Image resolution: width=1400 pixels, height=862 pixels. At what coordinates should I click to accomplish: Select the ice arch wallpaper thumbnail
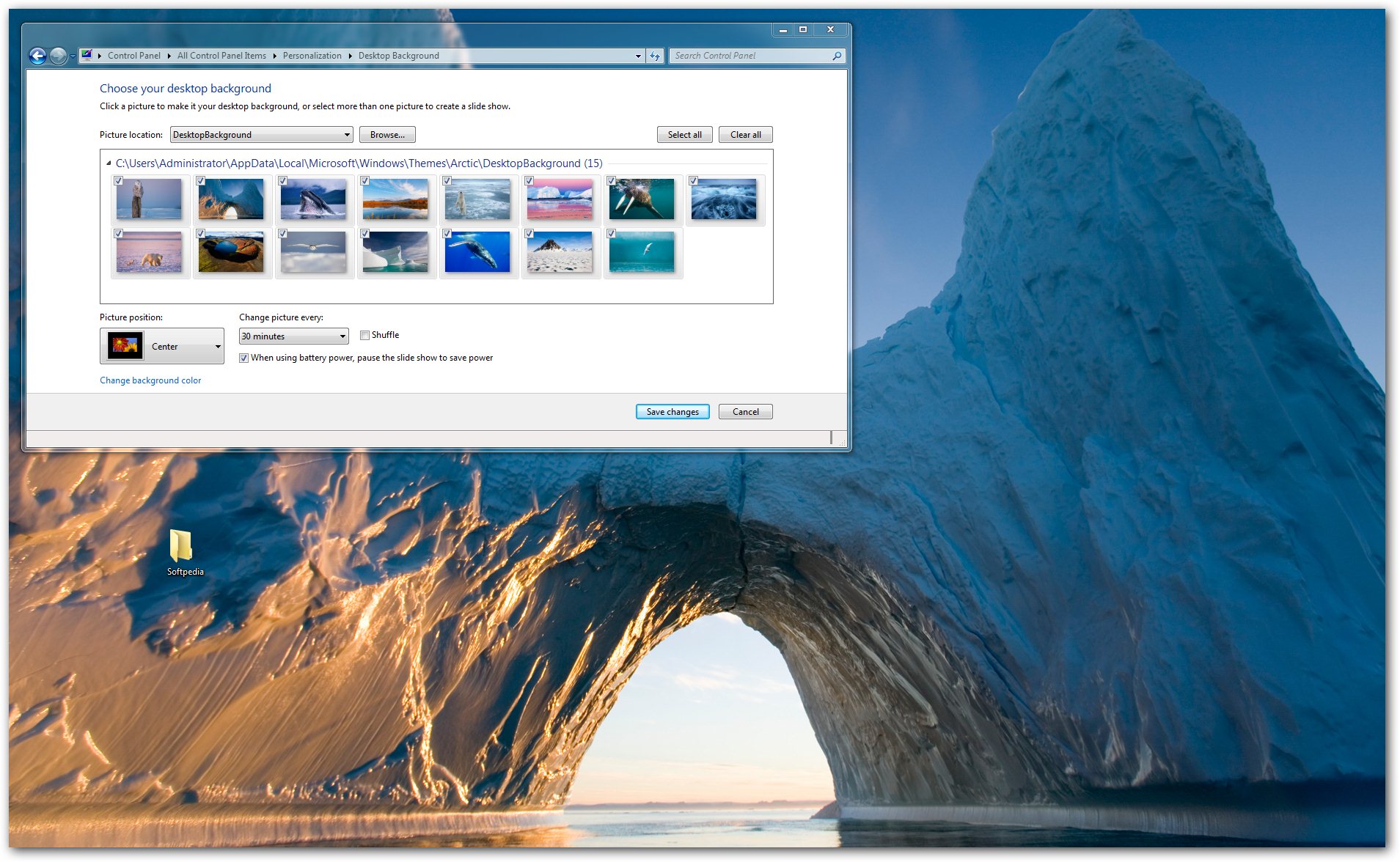tap(231, 199)
